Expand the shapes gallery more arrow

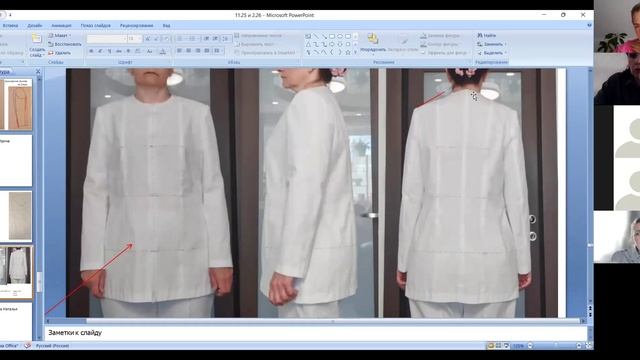[x=355, y=52]
